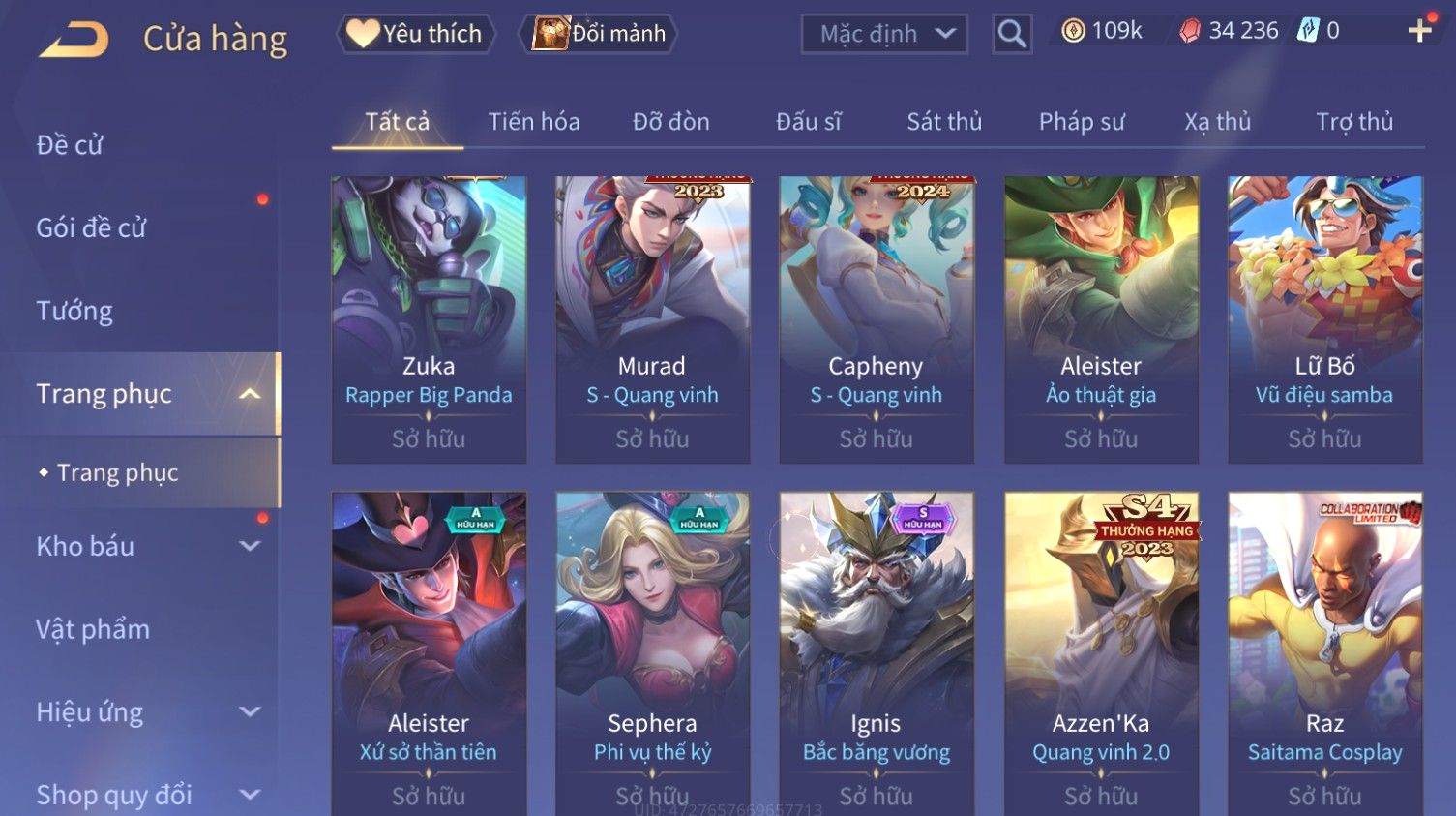Click the gold coin 109k icon

point(1073,31)
